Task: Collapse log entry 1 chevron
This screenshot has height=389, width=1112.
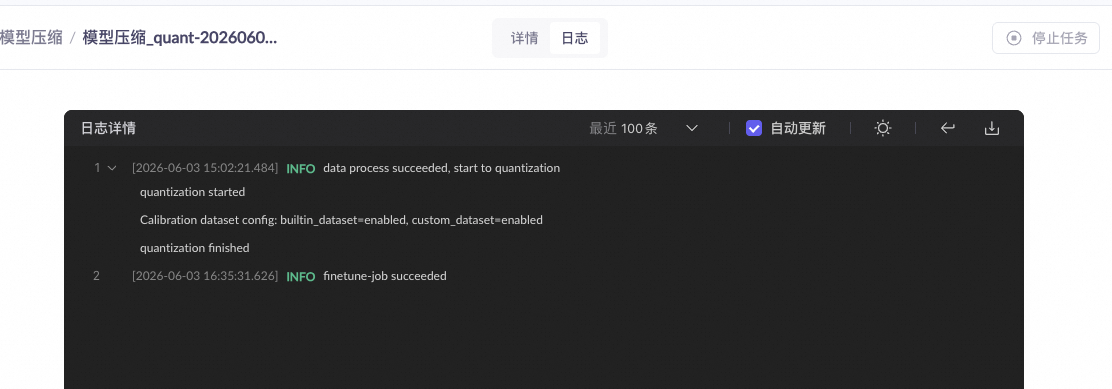Action: (111, 168)
